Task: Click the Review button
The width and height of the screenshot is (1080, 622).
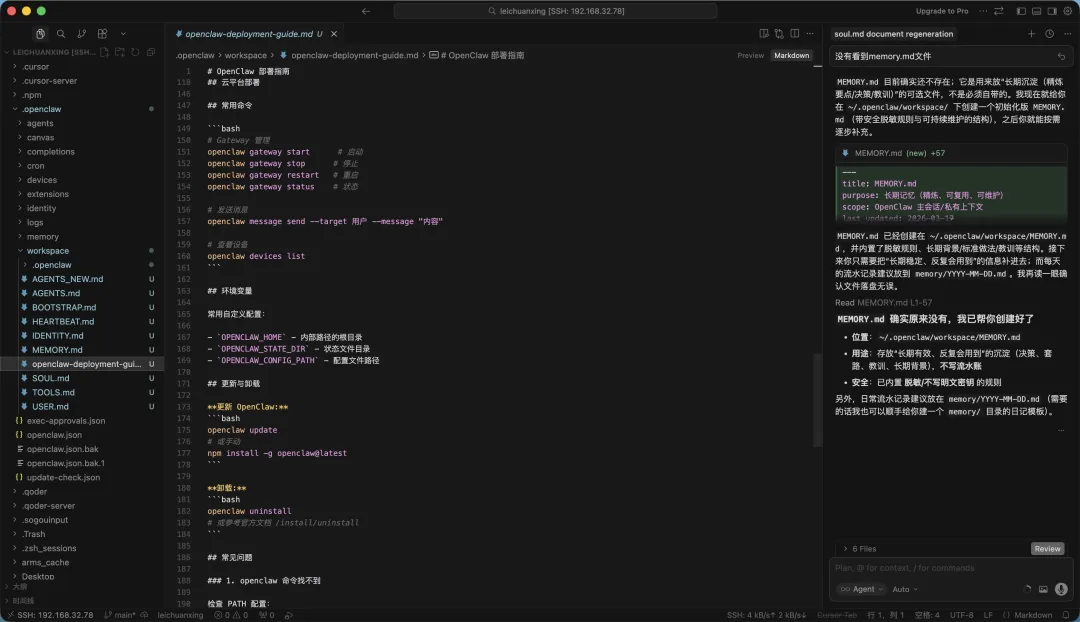Action: [1047, 549]
